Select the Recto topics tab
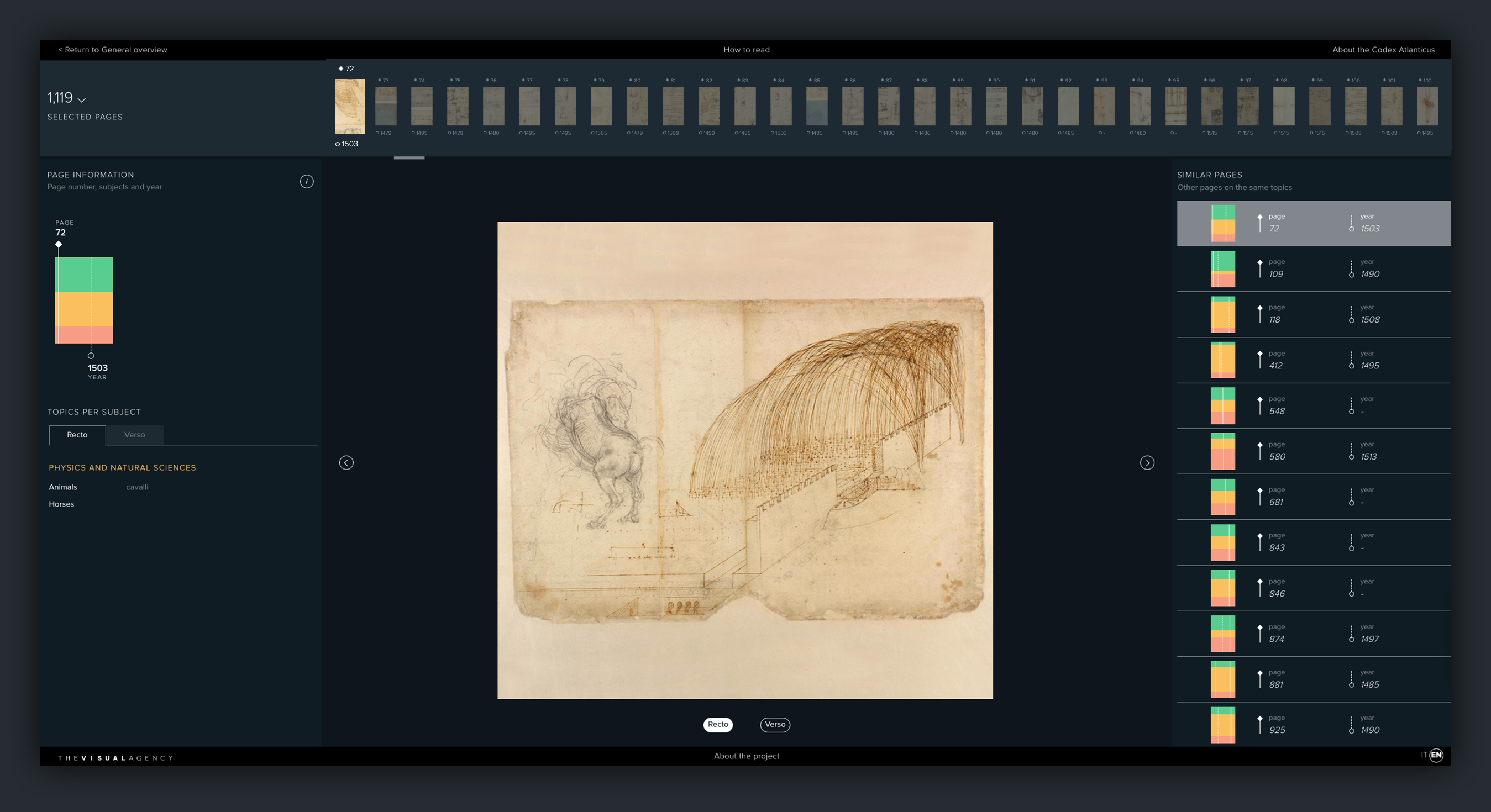 [x=77, y=435]
